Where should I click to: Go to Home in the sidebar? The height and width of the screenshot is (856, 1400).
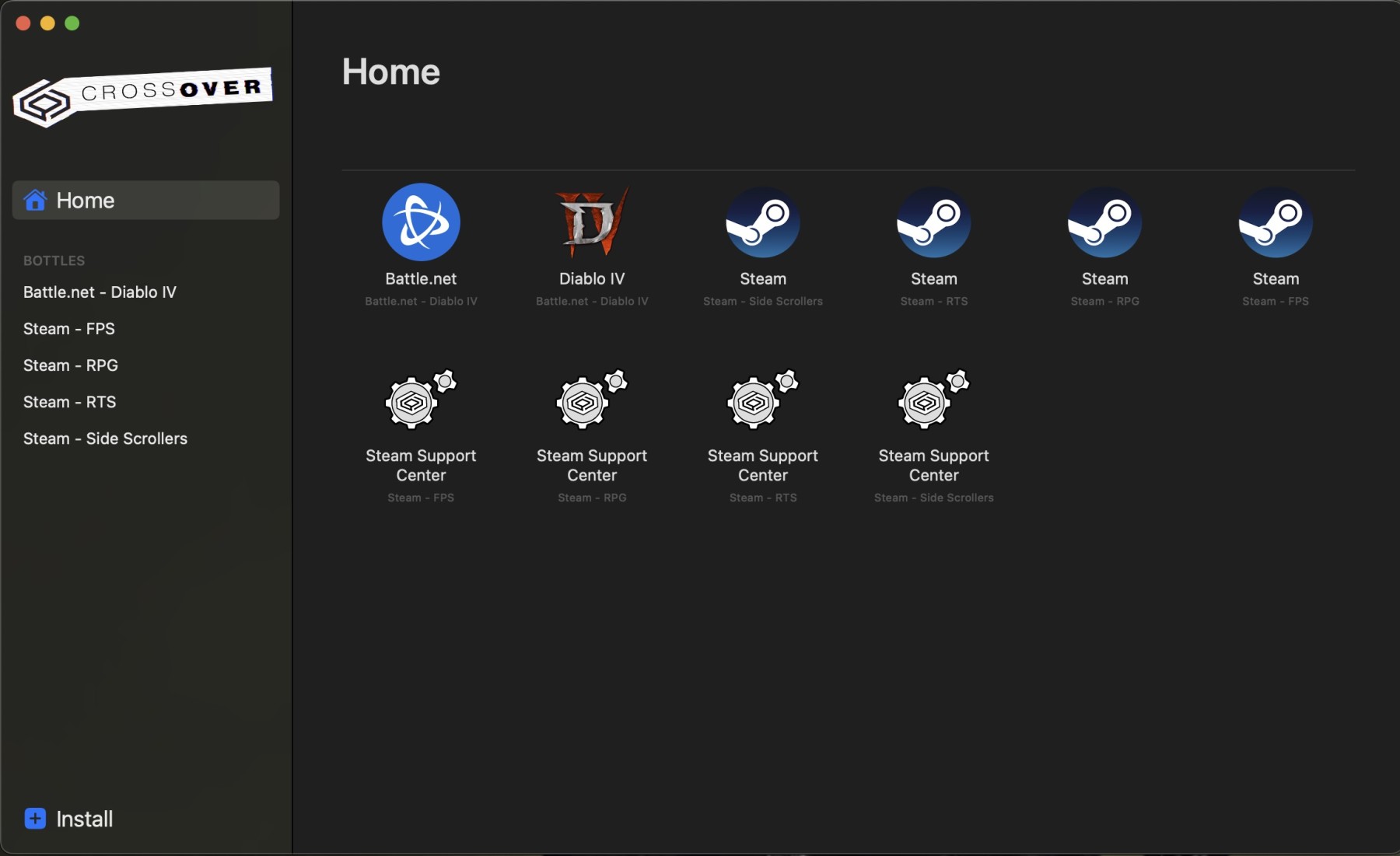145,201
